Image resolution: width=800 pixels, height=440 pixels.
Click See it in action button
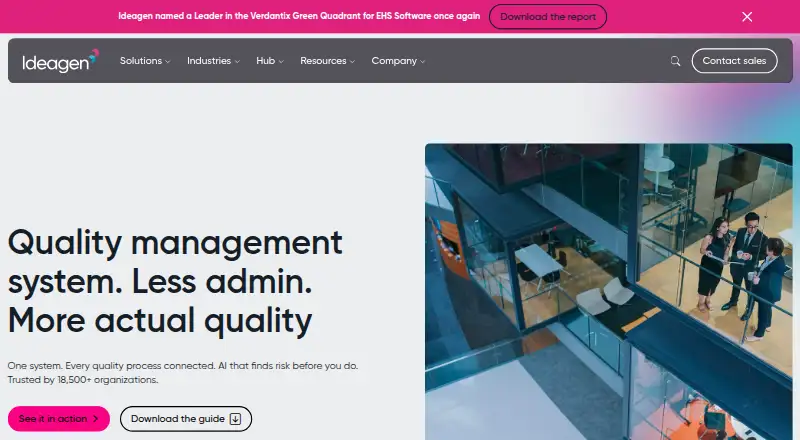[59, 419]
